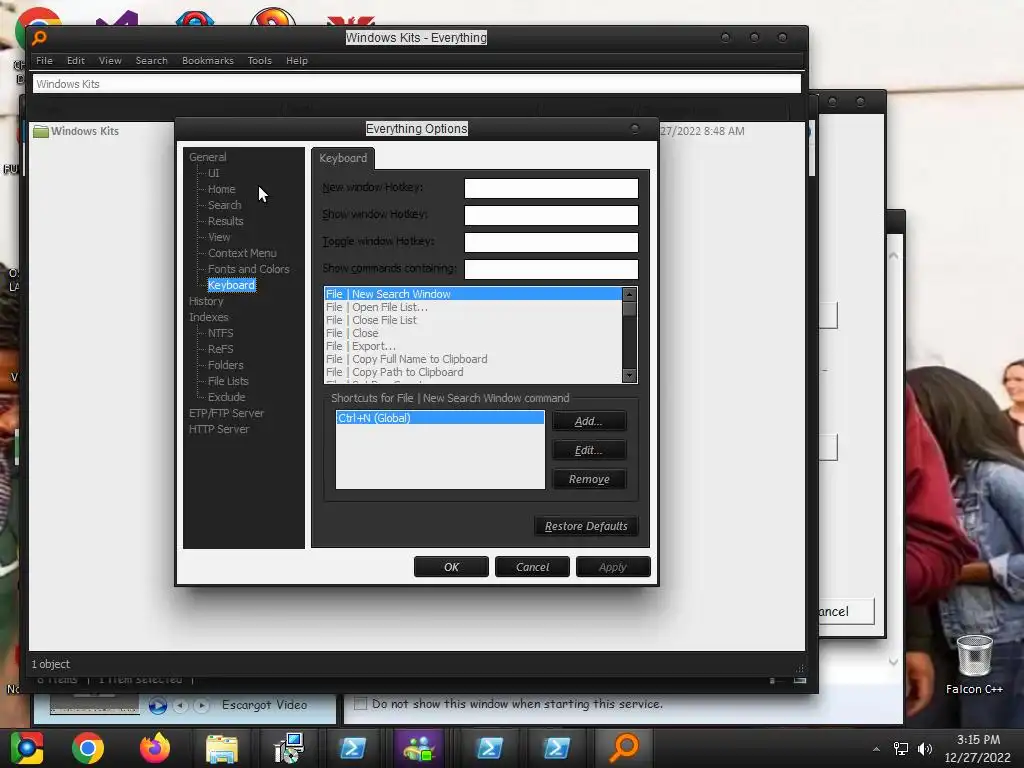Image resolution: width=1024 pixels, height=768 pixels.
Task: Open the Bookmarks menu
Action: (208, 61)
